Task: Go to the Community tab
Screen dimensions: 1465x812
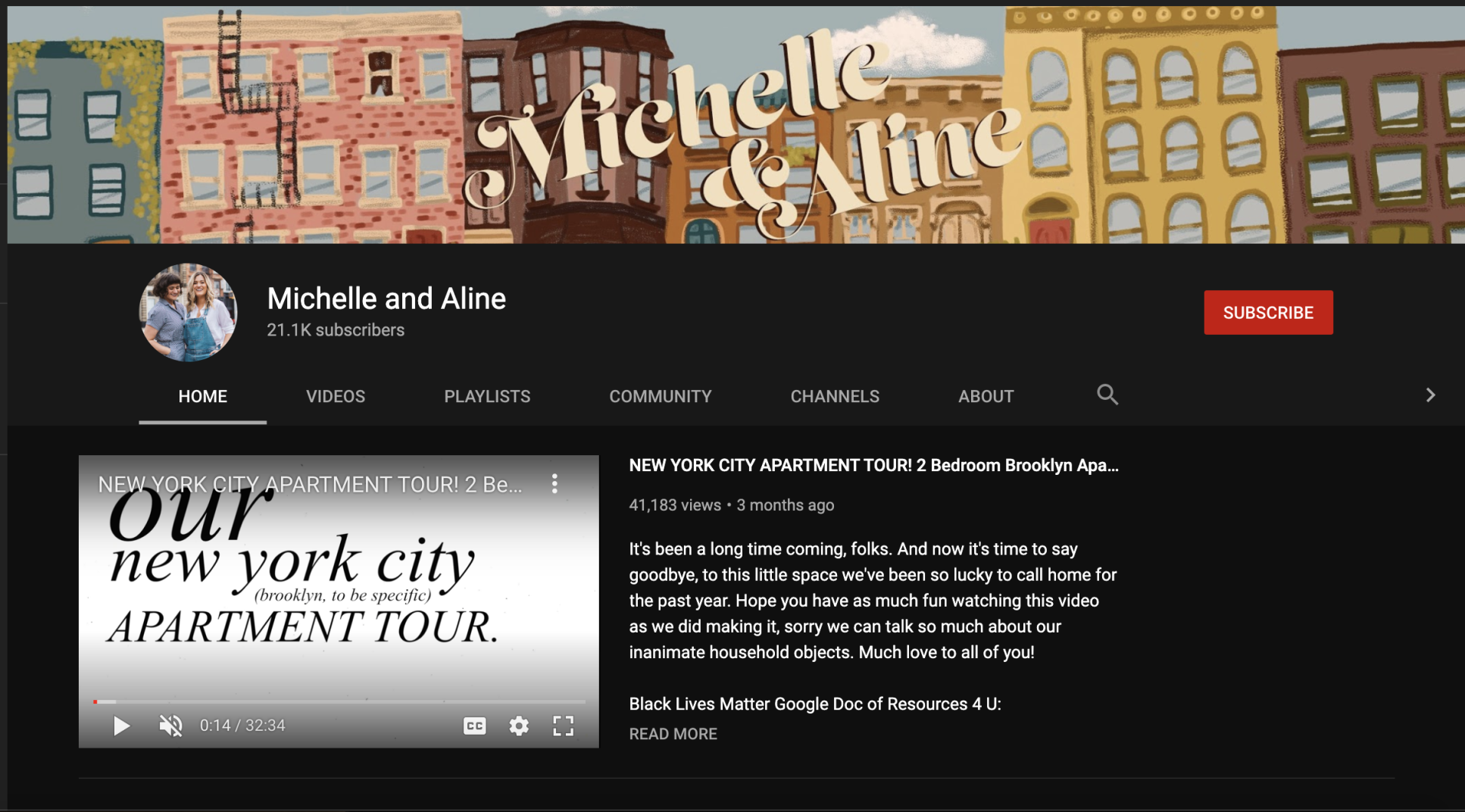Action: pos(660,396)
